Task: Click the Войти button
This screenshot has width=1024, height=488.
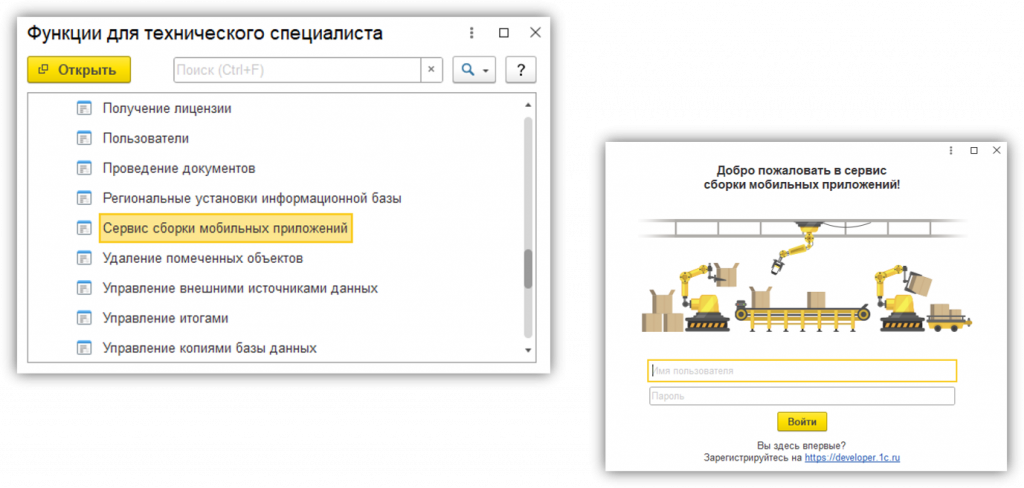Action: point(802,421)
